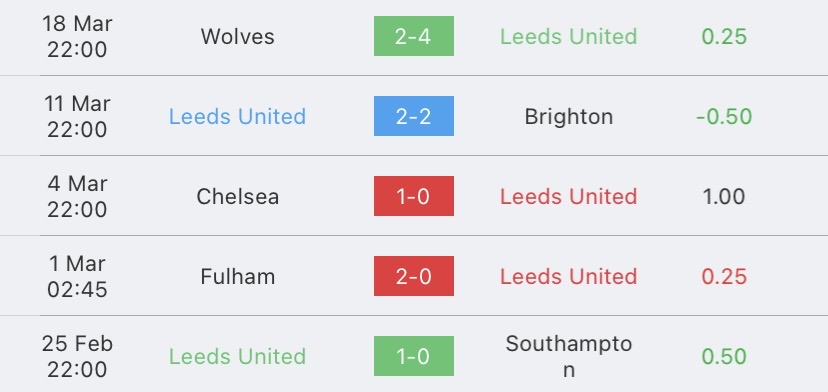Select blue Leeds United in Brighton row
The image size is (828, 392).
pos(238,116)
